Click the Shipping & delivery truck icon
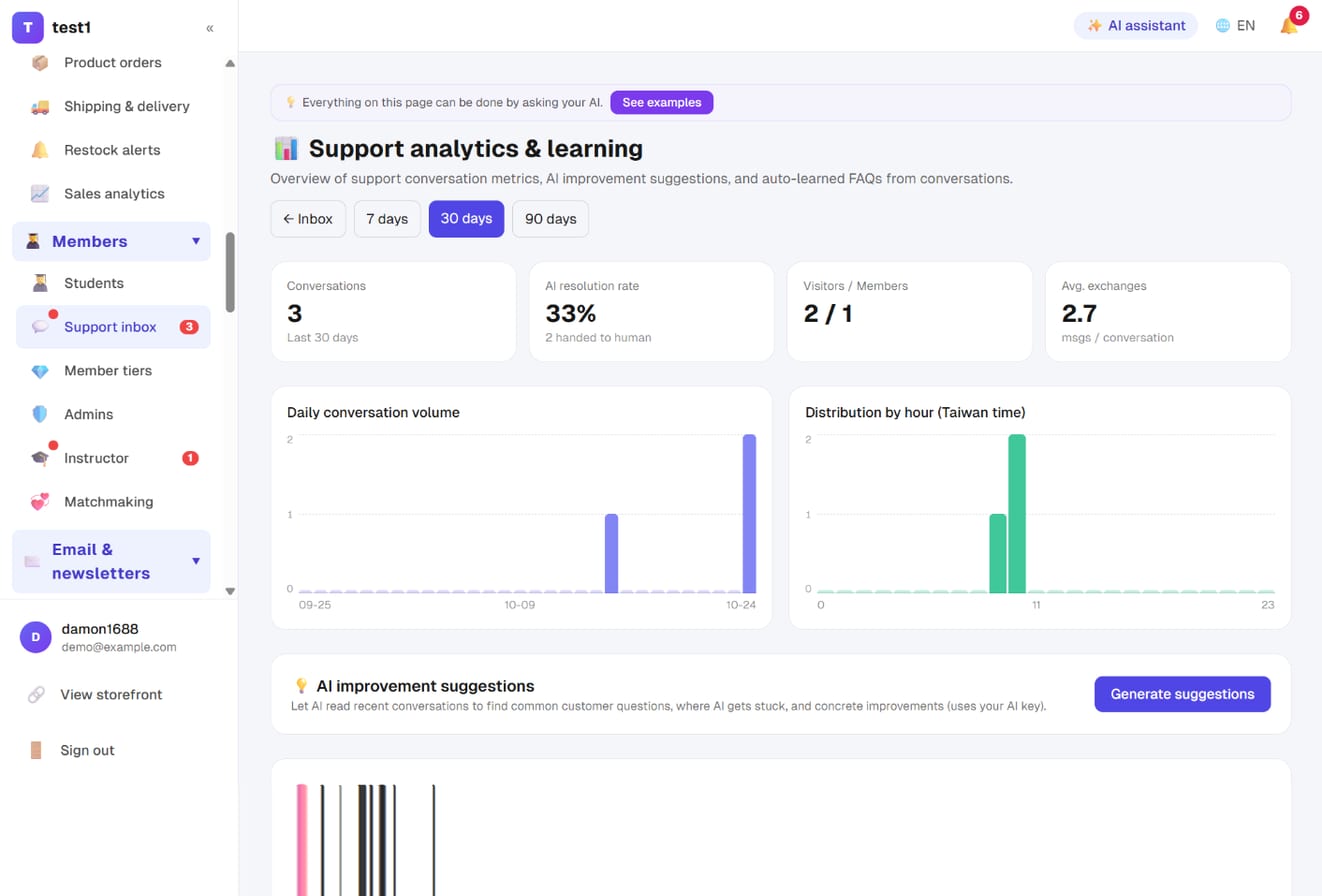 pyautogui.click(x=40, y=107)
